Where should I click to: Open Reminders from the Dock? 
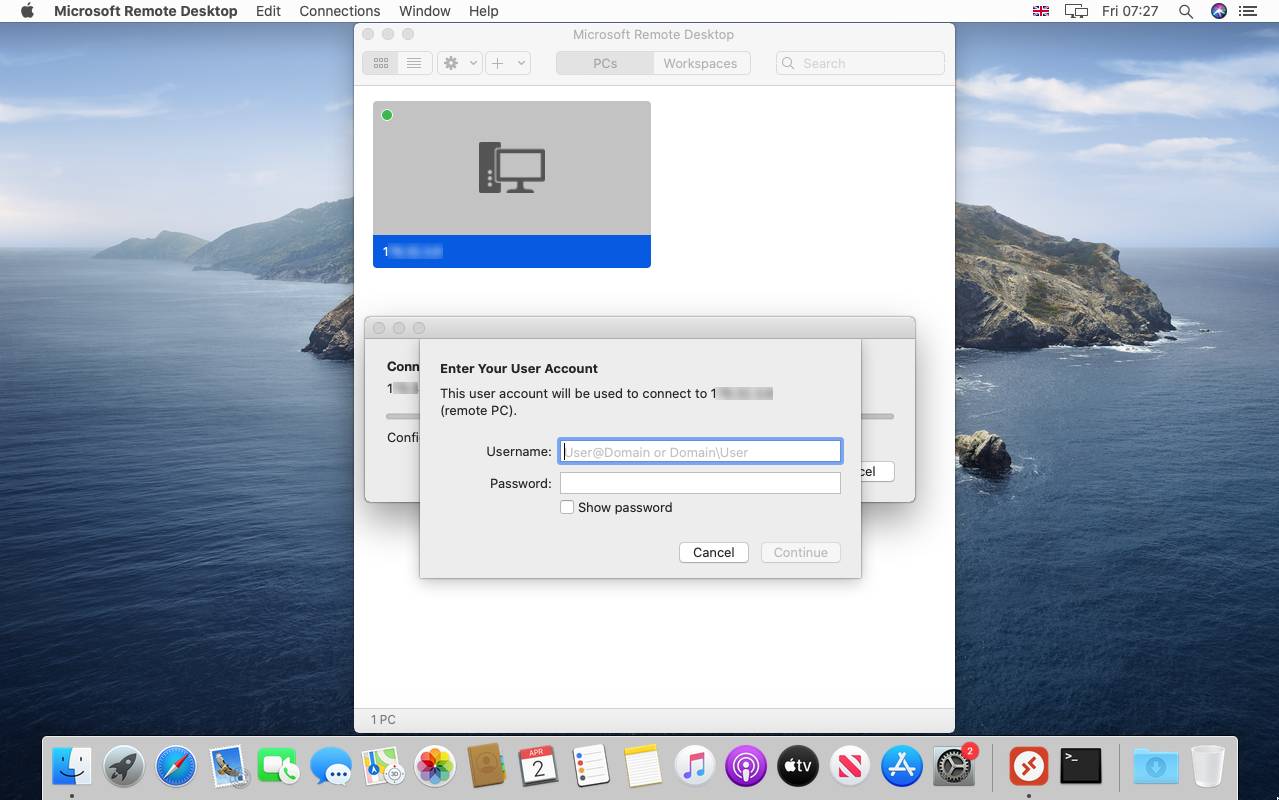pos(590,767)
